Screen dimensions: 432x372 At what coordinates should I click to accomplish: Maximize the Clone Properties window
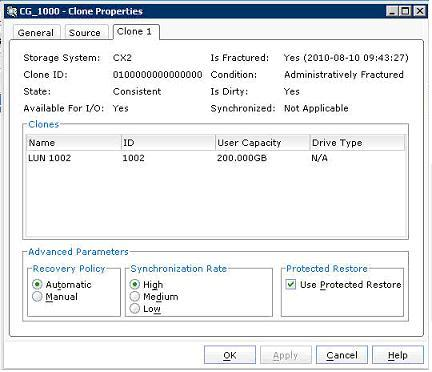click(406, 11)
